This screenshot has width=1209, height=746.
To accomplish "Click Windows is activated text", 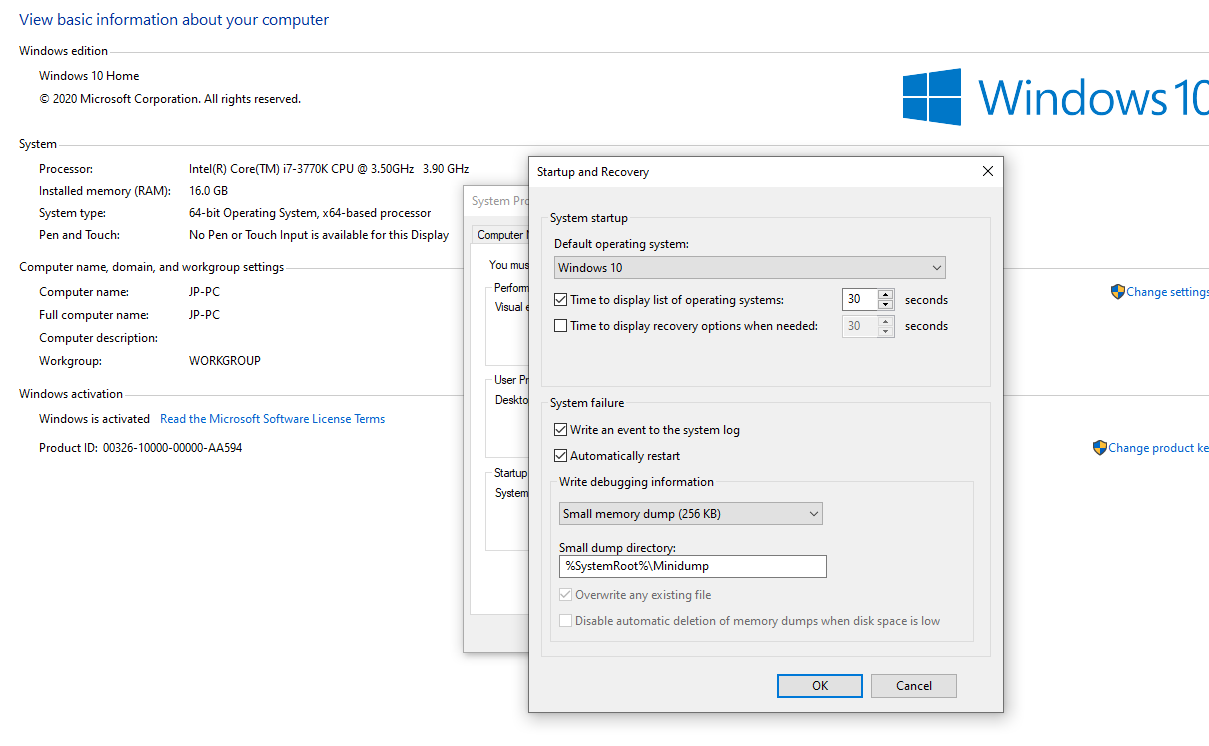I will [94, 419].
